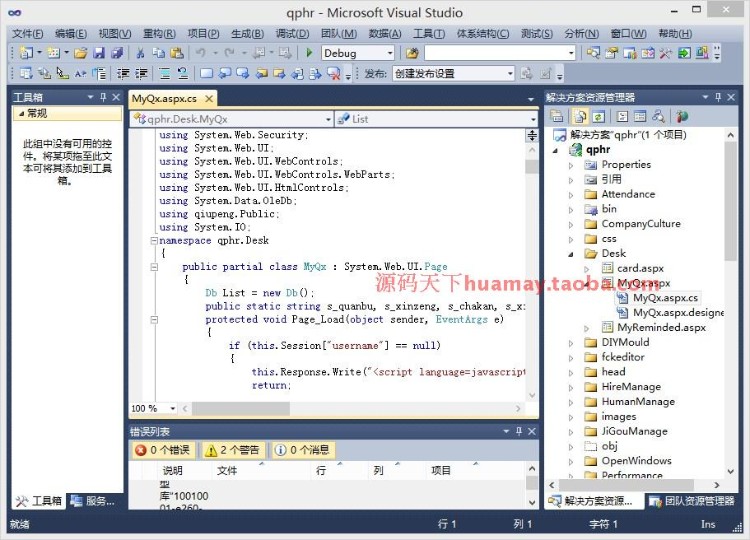Pin the Toolbox panel
Viewport: 750px width, 540px height.
pos(103,97)
